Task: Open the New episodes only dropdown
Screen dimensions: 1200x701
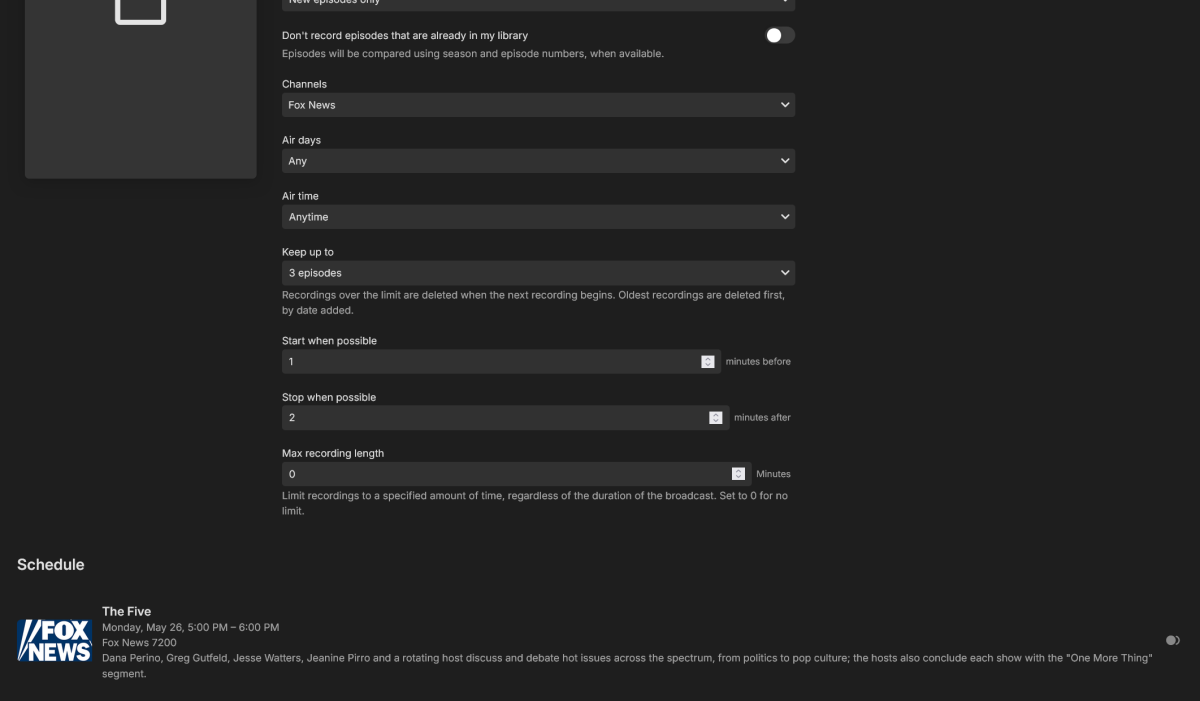Action: pos(538,3)
